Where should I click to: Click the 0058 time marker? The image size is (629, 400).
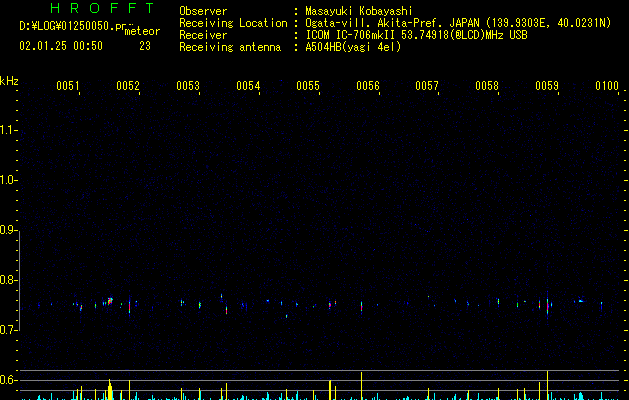click(487, 86)
